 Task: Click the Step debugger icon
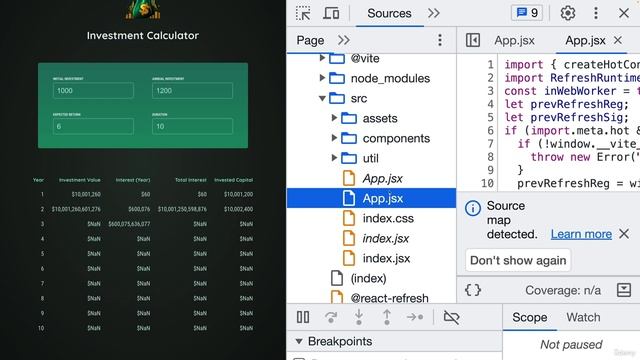click(x=415, y=317)
